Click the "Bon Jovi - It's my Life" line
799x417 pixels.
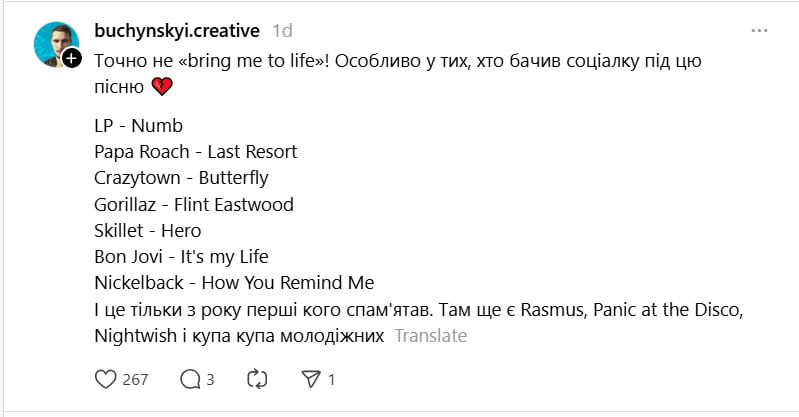click(181, 256)
